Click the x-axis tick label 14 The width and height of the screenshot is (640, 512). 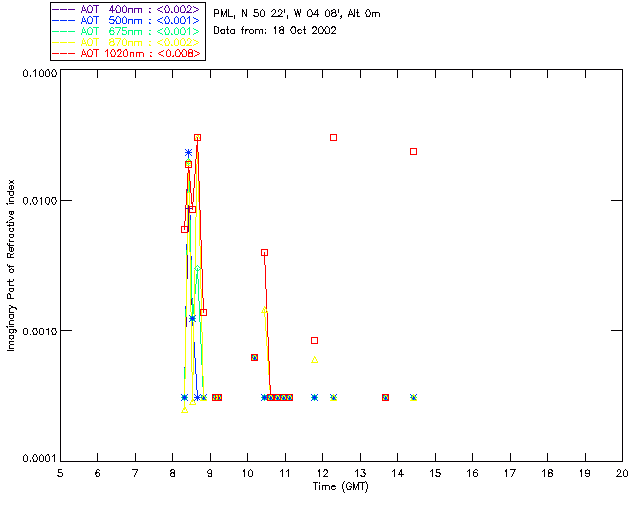[x=398, y=473]
